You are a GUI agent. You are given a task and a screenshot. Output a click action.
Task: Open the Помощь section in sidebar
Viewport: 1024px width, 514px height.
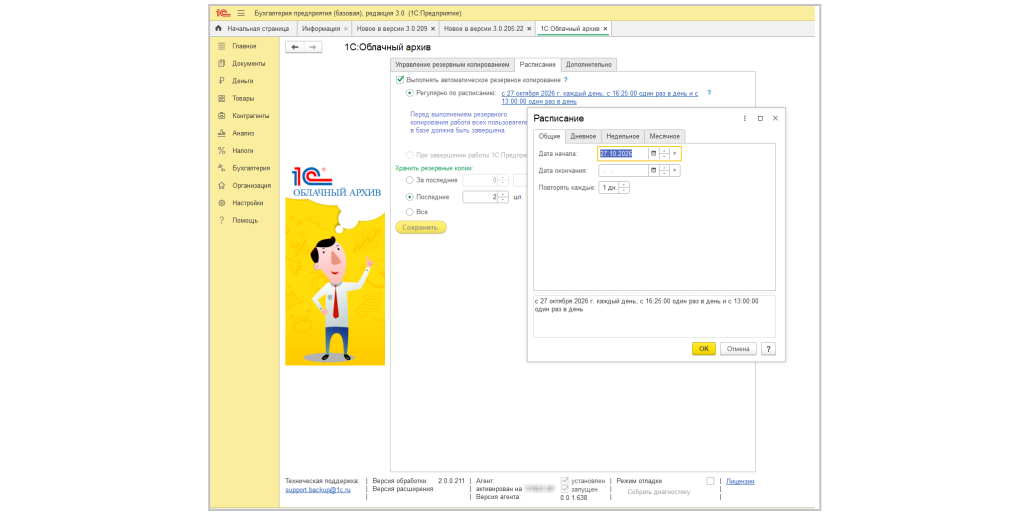(245, 221)
